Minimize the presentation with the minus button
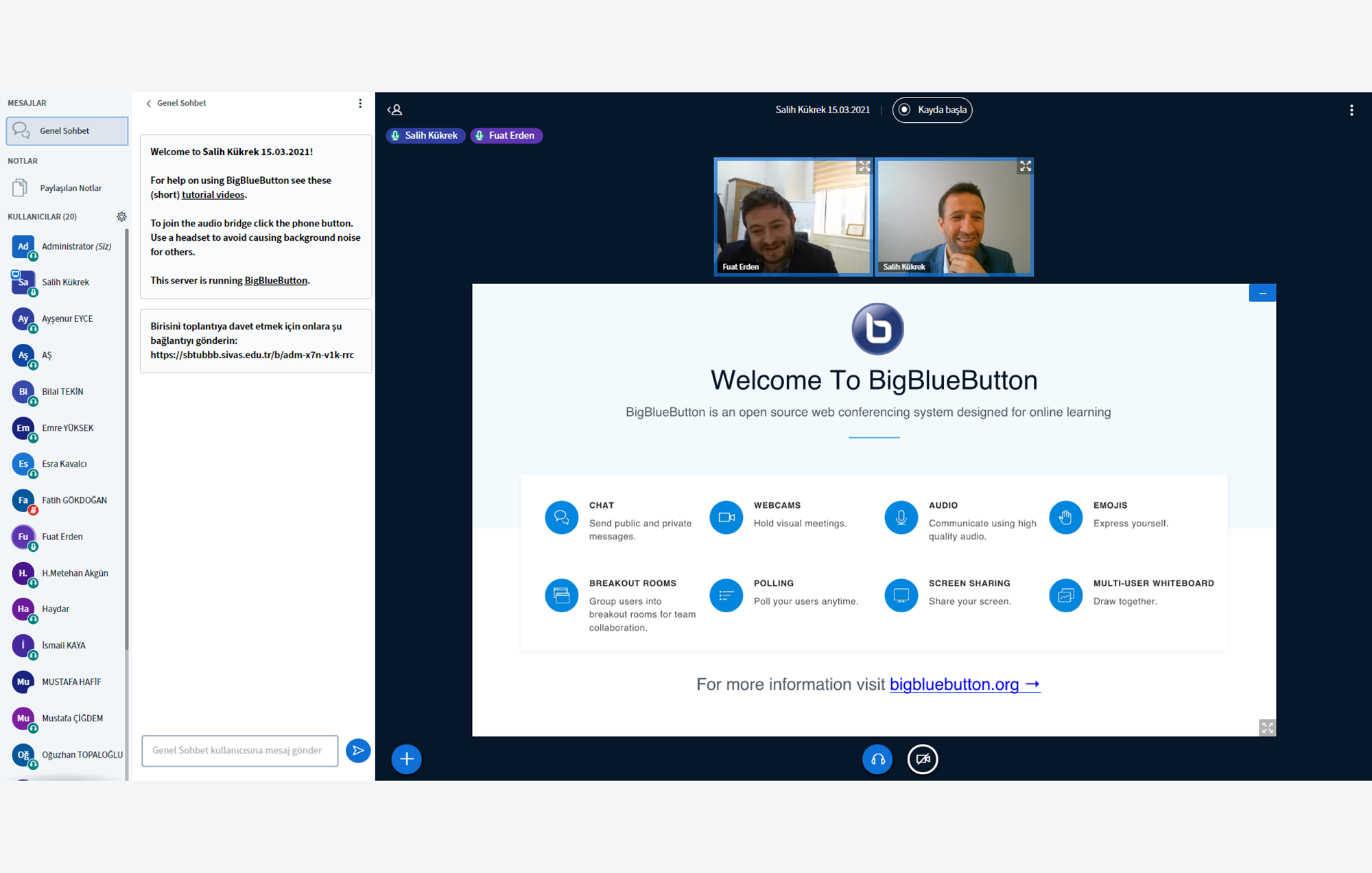This screenshot has width=1372, height=873. pyautogui.click(x=1262, y=293)
